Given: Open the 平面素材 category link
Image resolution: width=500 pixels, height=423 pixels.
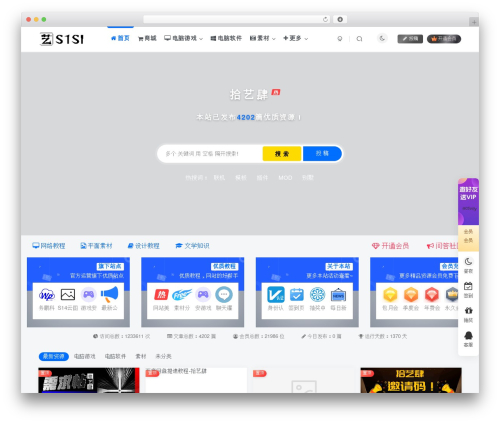Looking at the screenshot, I should 96,246.
